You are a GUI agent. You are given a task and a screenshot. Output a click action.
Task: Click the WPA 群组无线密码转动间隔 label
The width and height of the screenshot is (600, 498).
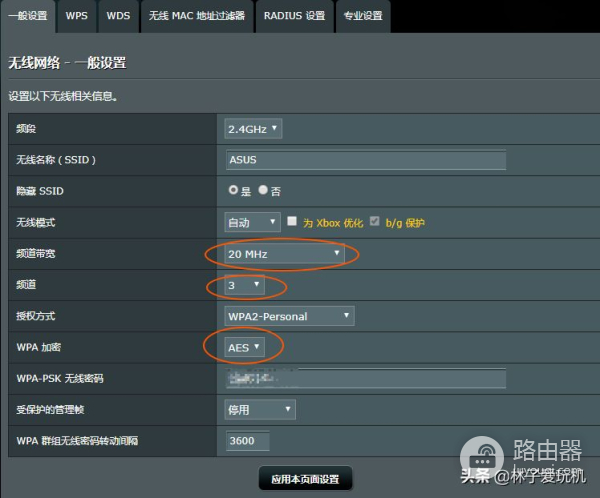coord(77,441)
